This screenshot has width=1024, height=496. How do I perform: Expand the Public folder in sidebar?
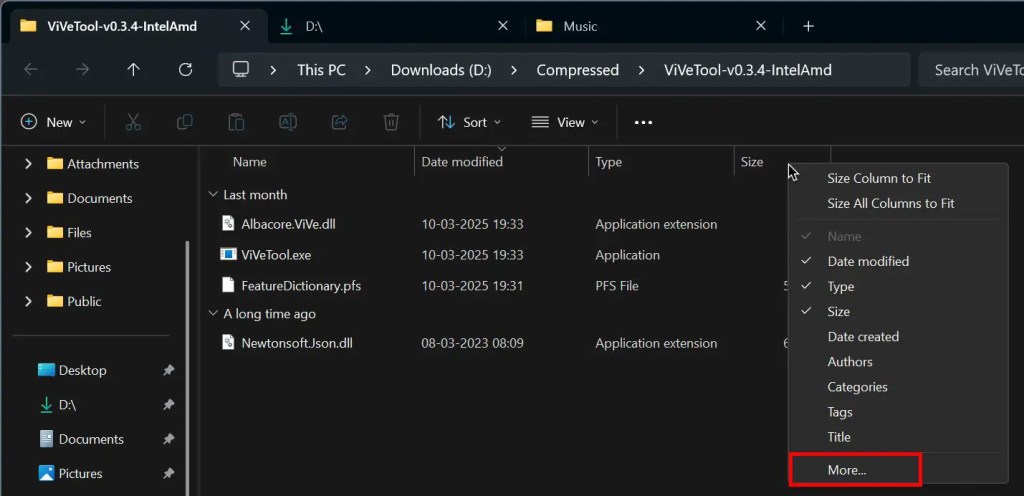28,302
